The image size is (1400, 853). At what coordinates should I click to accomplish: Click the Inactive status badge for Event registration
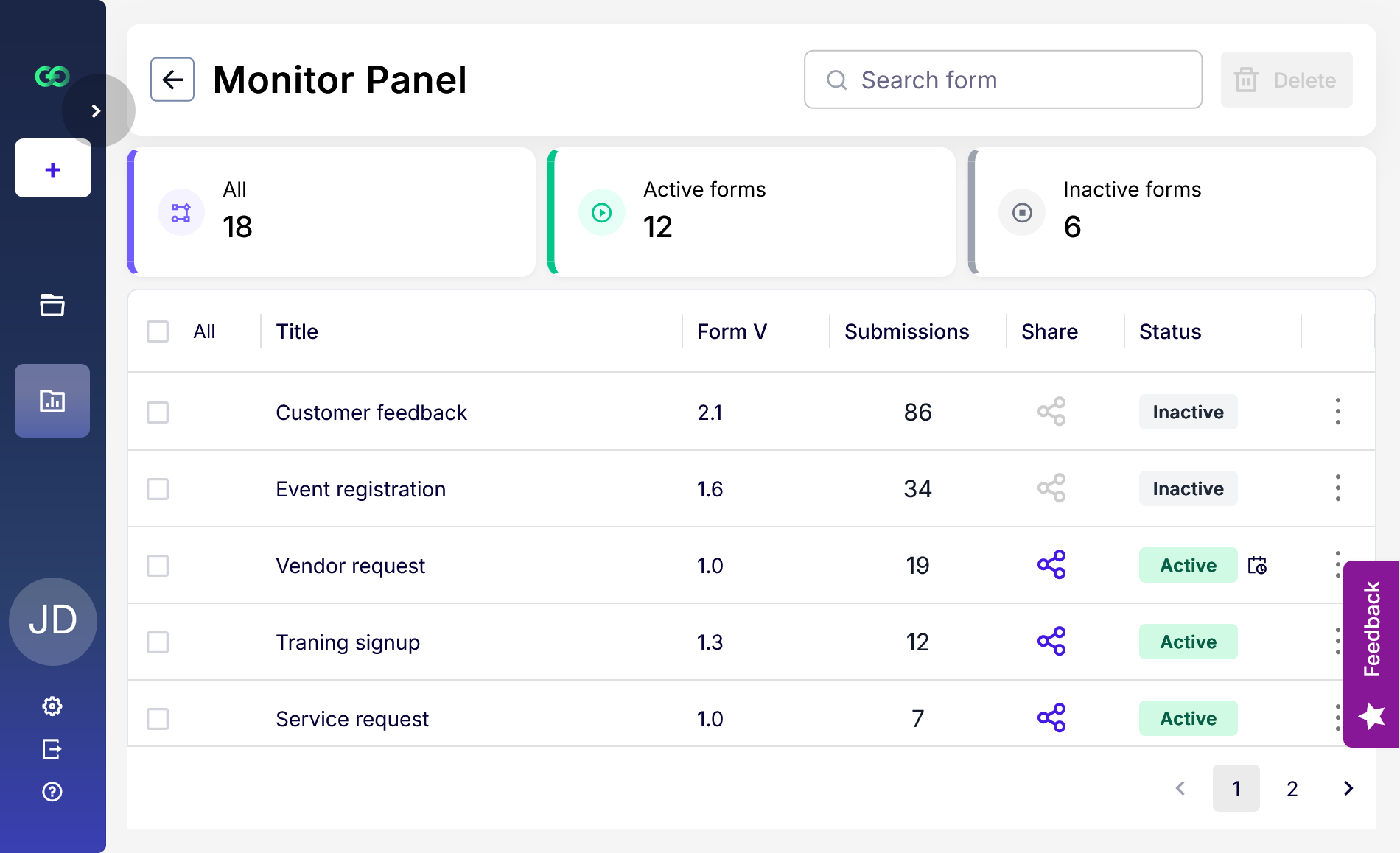(x=1188, y=488)
